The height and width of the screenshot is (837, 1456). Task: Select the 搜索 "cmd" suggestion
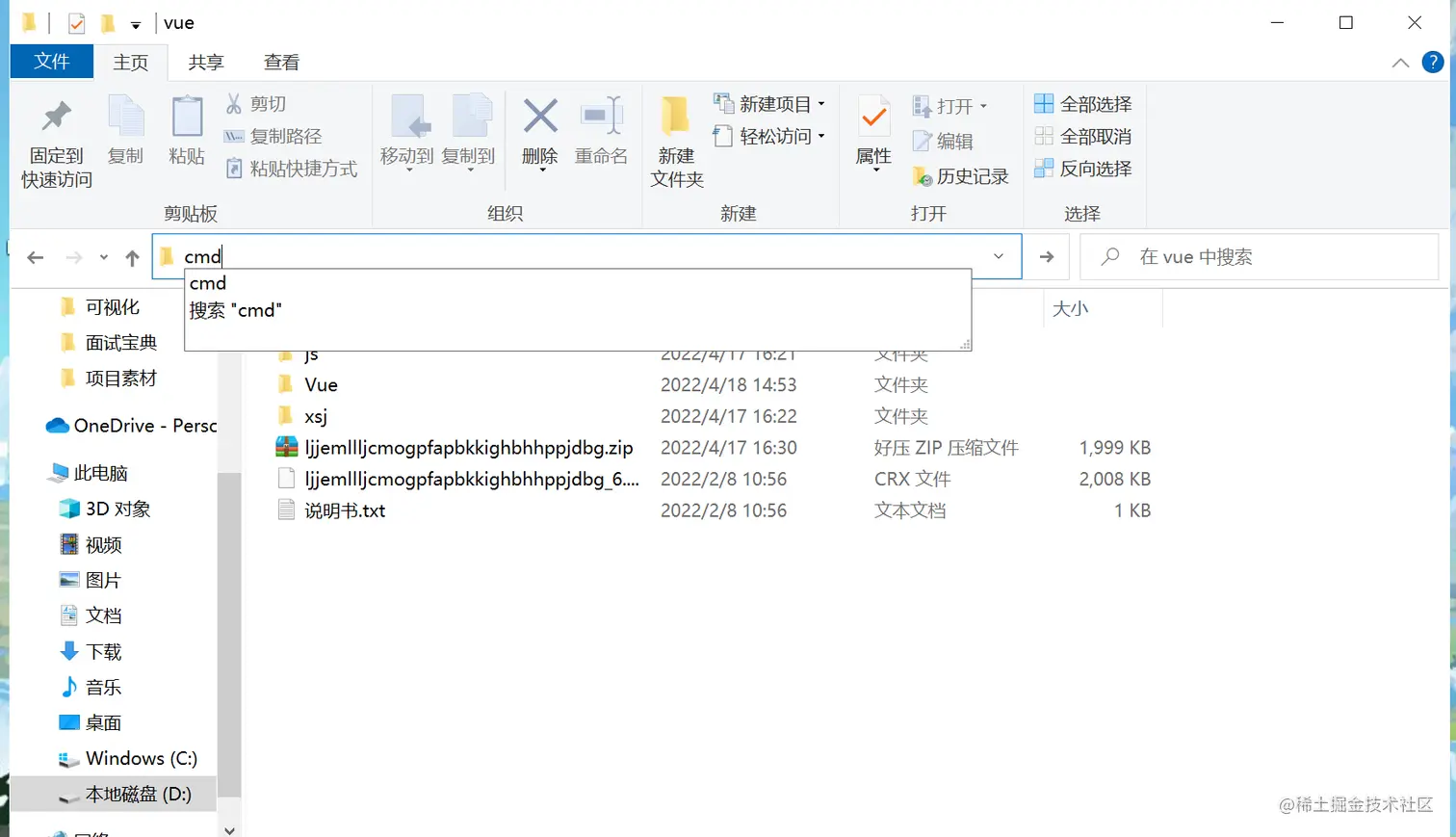(578, 310)
